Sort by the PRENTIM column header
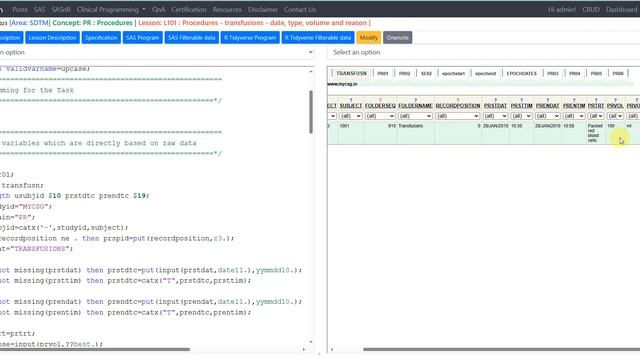Image resolution: width=640 pixels, height=360 pixels. tap(574, 106)
